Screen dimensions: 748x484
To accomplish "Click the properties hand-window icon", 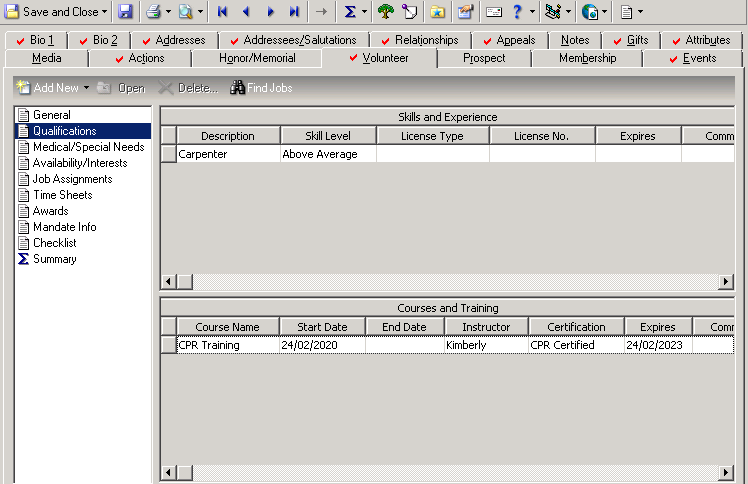I will click(465, 11).
